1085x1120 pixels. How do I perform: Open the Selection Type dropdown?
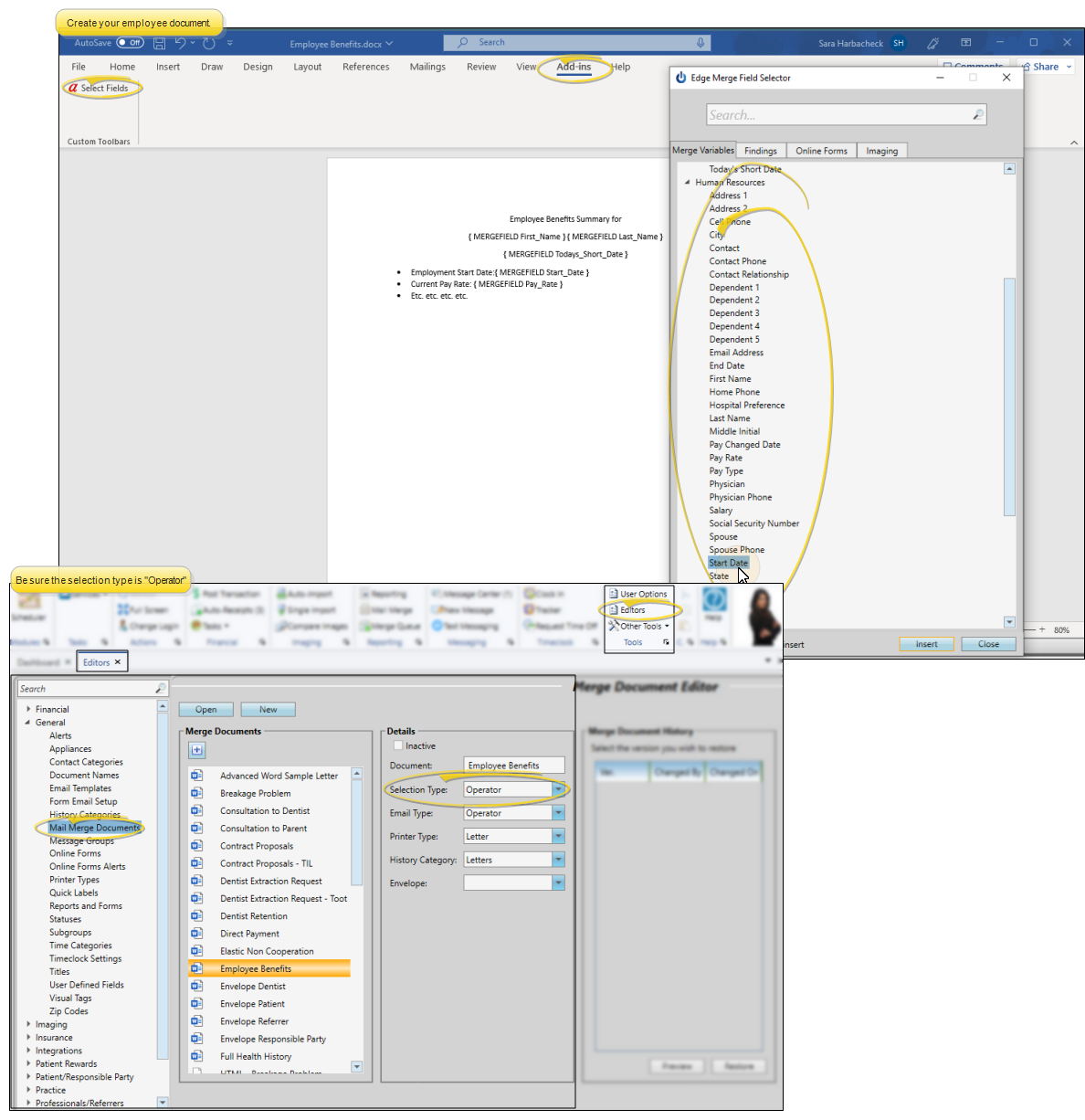pyautogui.click(x=558, y=790)
